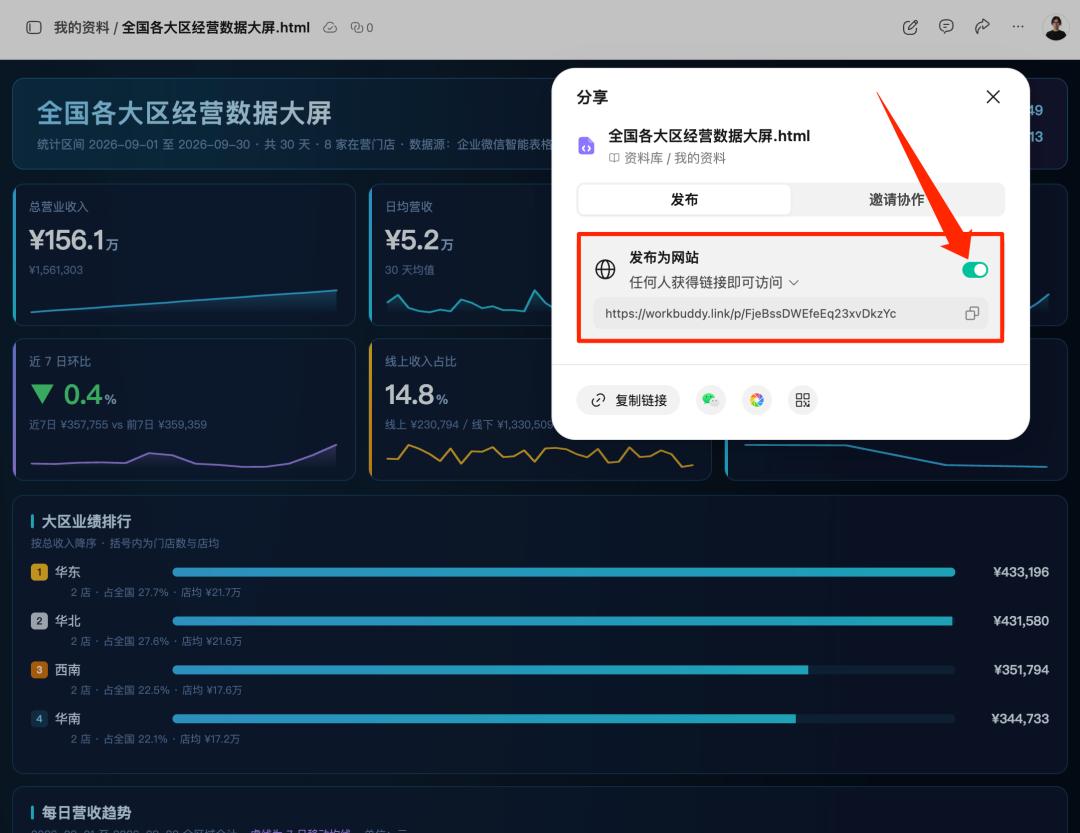The width and height of the screenshot is (1080, 833).
Task: Click the 大区业绩排行 heading
Action: (86, 522)
